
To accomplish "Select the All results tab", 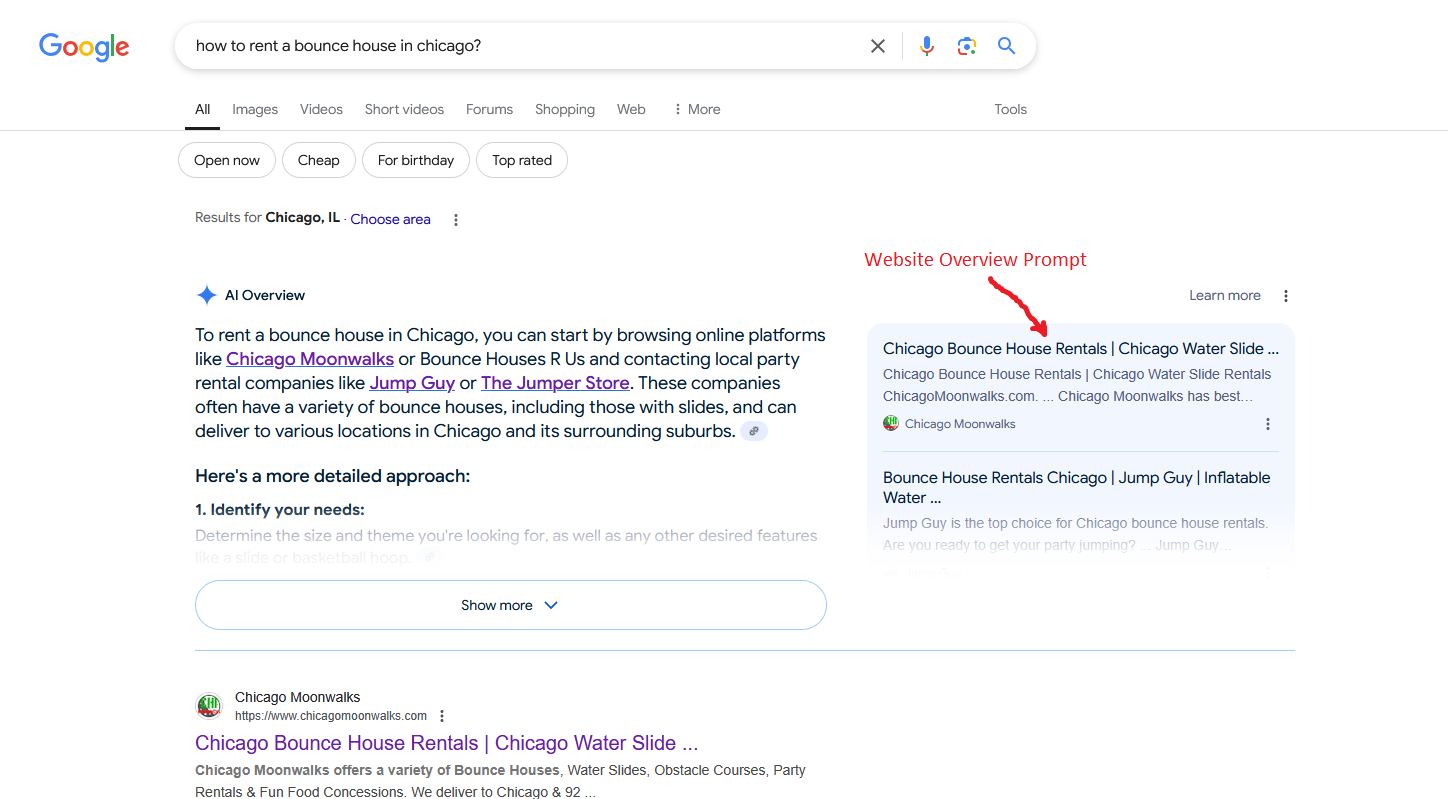I will [203, 109].
